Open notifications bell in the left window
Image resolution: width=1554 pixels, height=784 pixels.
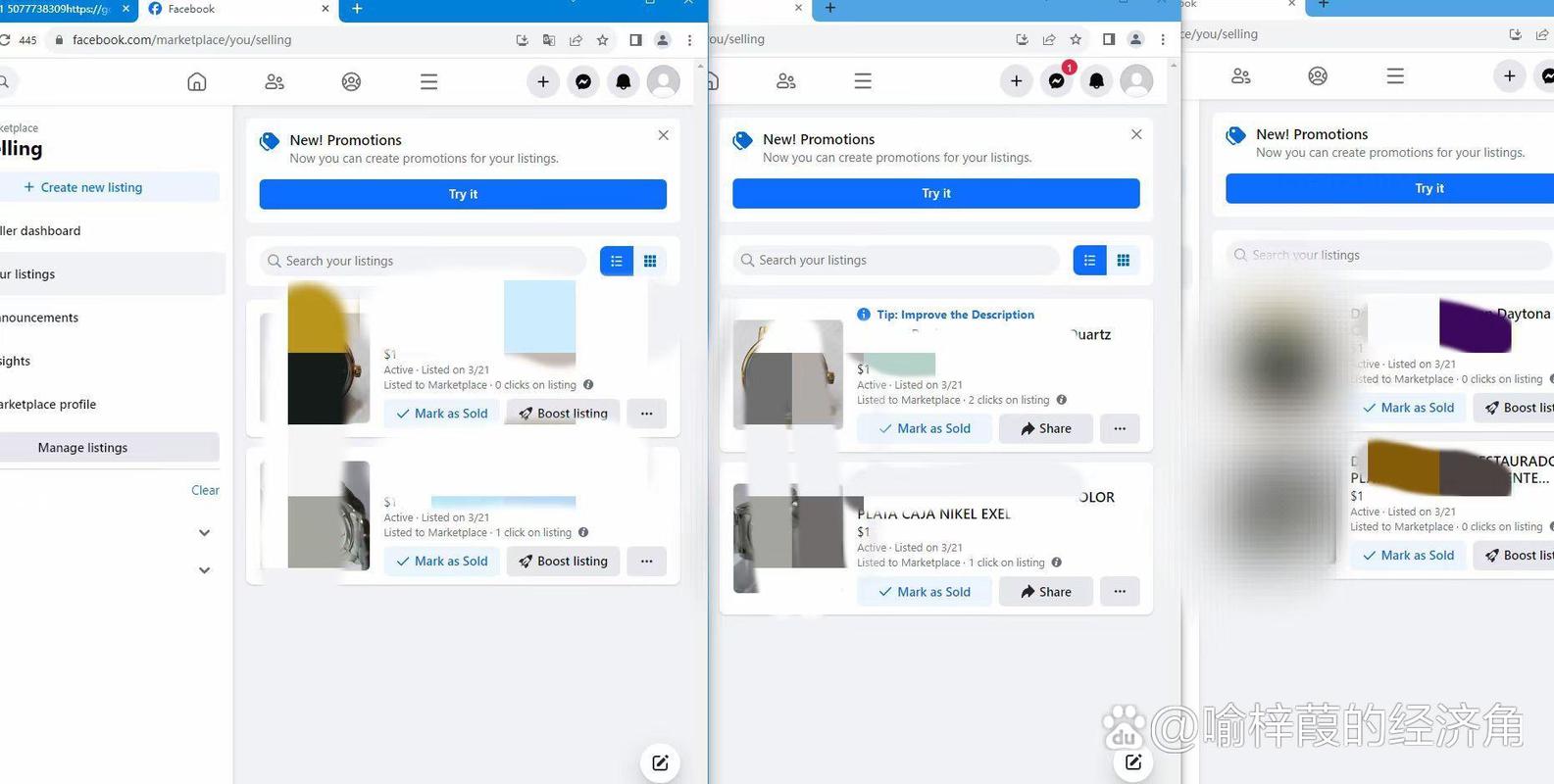[x=623, y=82]
